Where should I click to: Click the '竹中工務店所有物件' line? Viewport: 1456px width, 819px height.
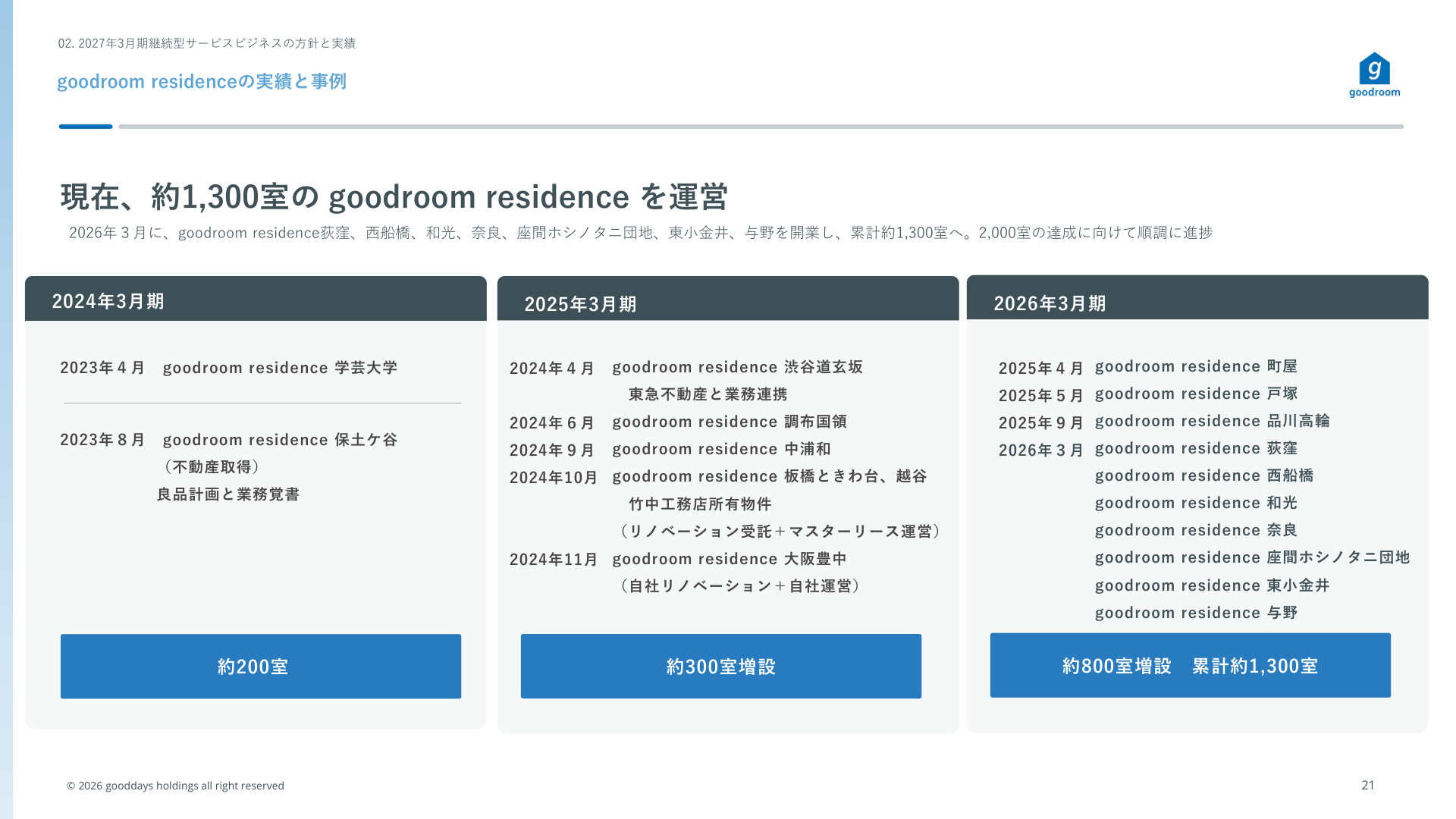click(700, 504)
